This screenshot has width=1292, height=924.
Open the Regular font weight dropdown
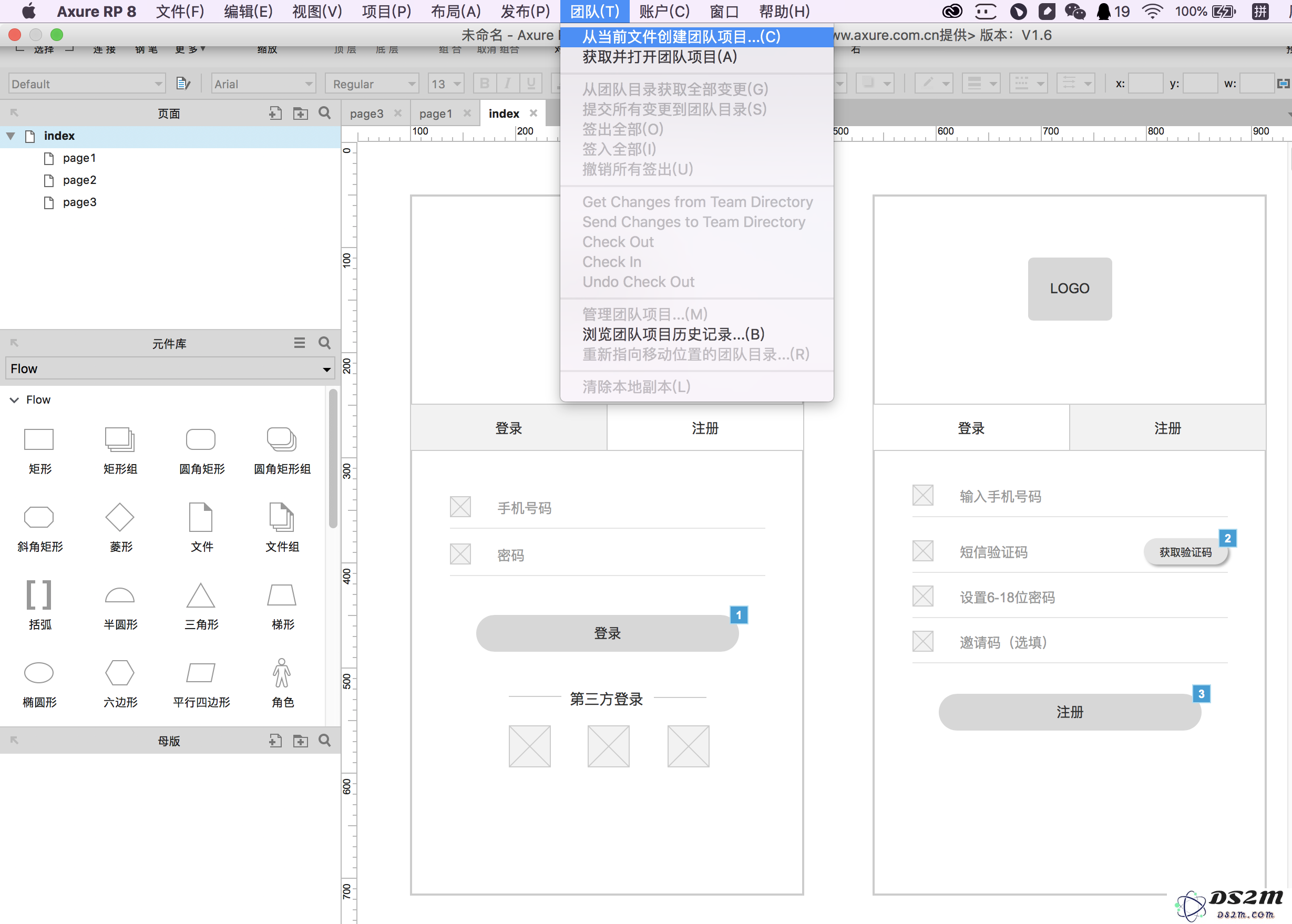[372, 84]
